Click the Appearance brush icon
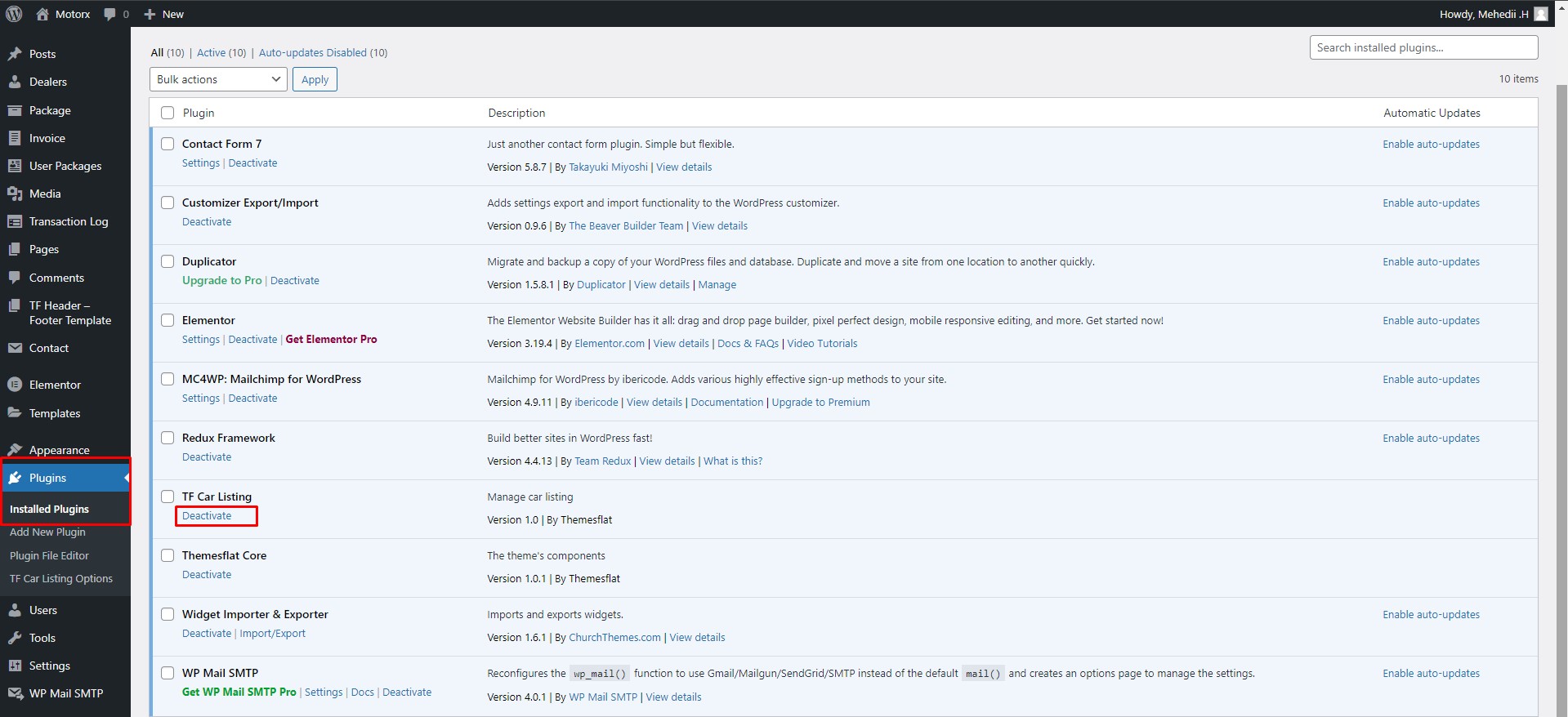Screen dimensions: 1568x717 pos(15,450)
